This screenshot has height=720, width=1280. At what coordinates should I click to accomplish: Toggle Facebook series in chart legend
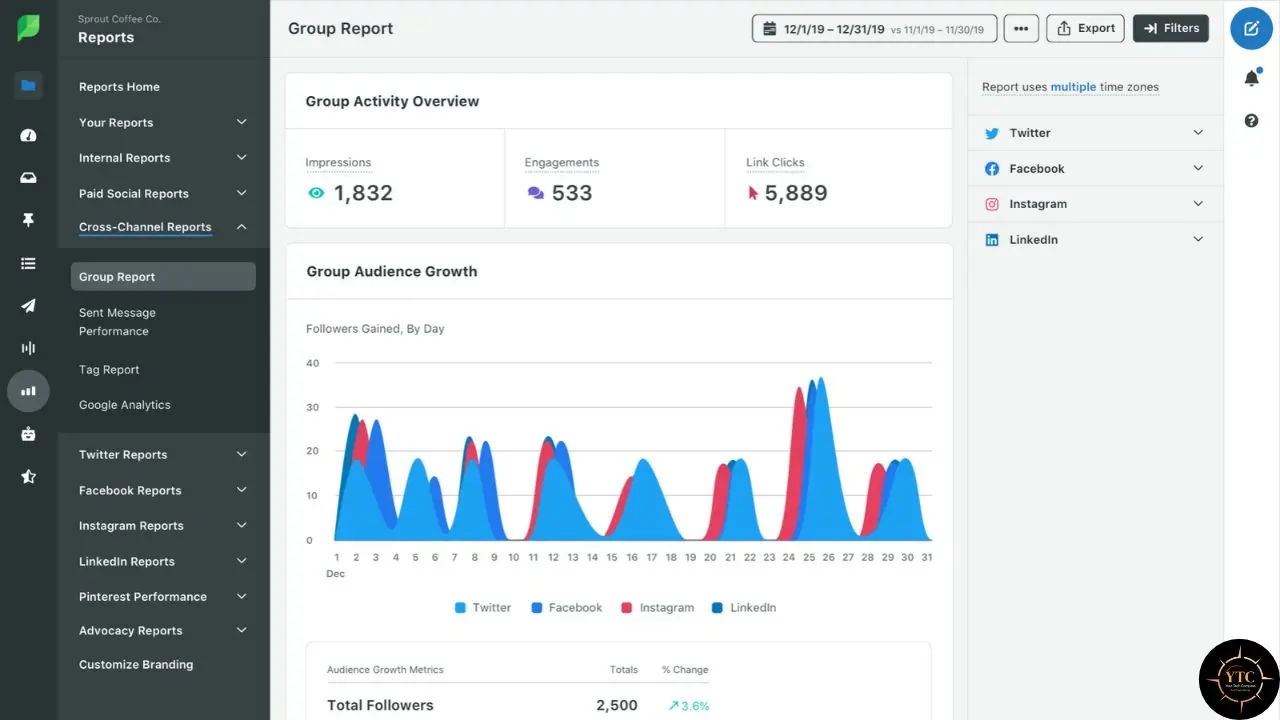coord(567,607)
